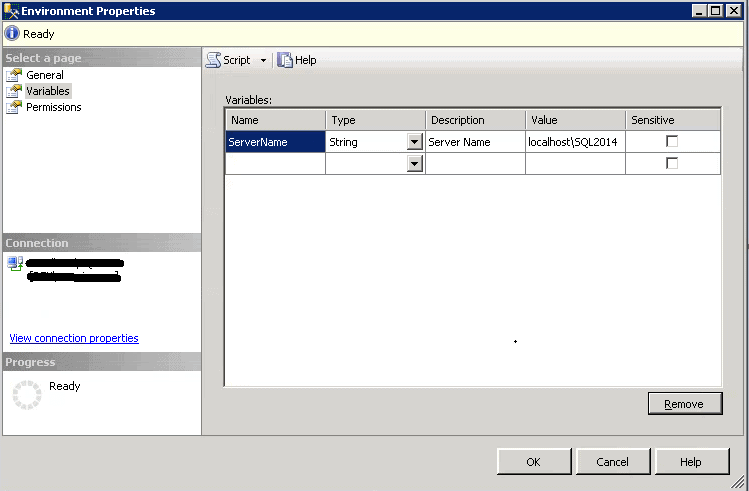Click the Environment Properties title bar icon

[11, 11]
